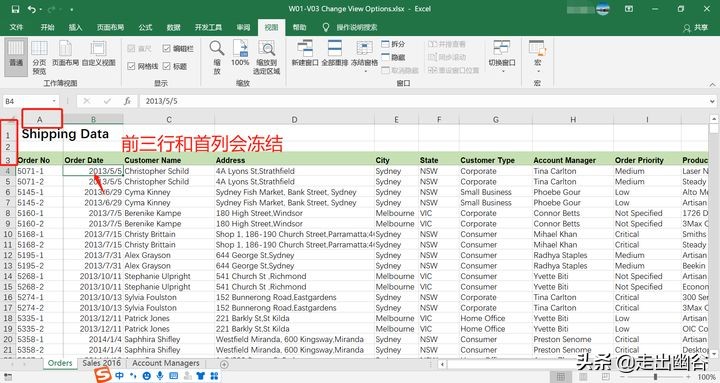The height and width of the screenshot is (383, 720).
Task: Uncheck the 标题 headings checkbox
Action: pyautogui.click(x=166, y=66)
